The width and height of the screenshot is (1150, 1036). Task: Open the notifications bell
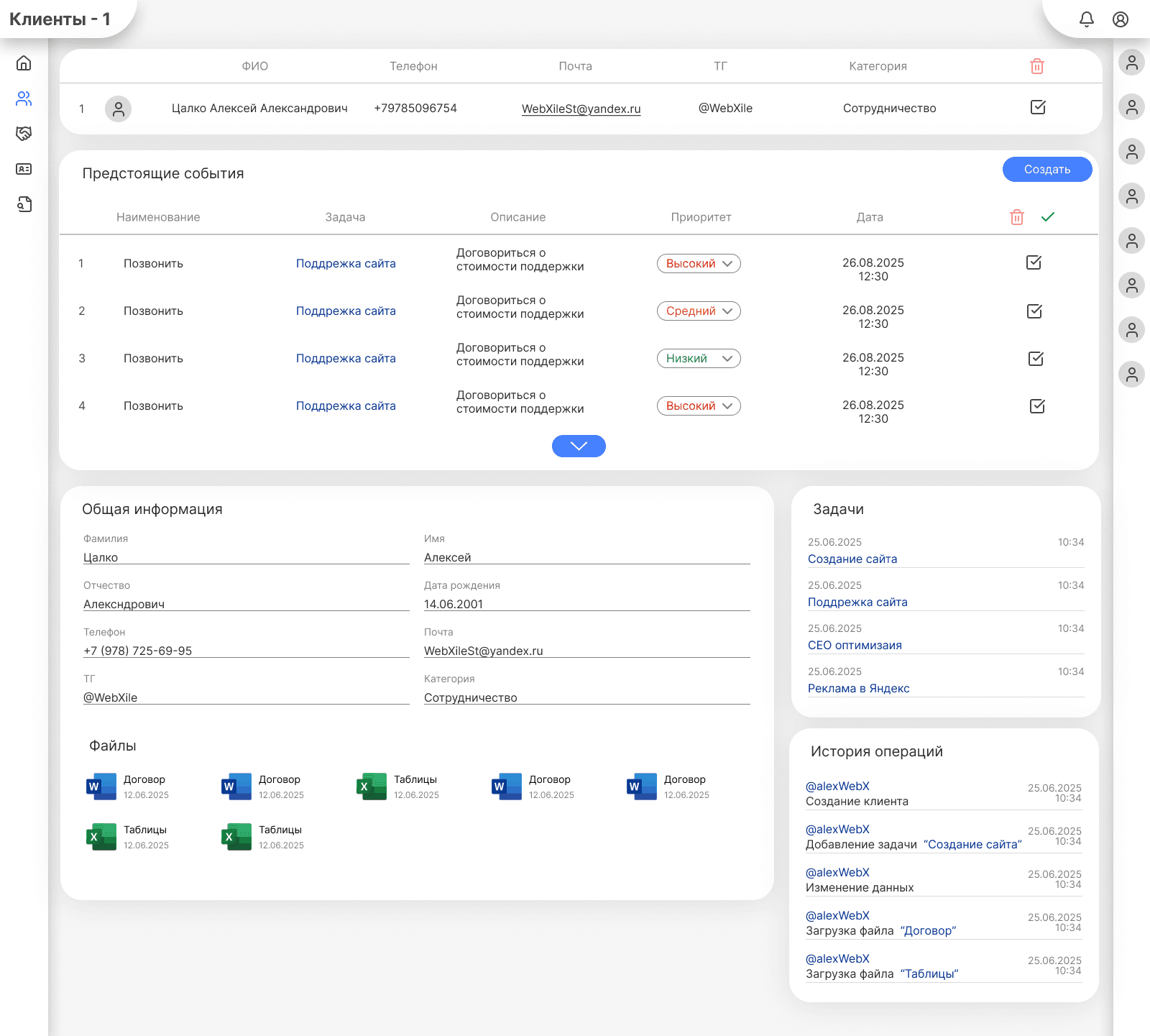pyautogui.click(x=1086, y=19)
